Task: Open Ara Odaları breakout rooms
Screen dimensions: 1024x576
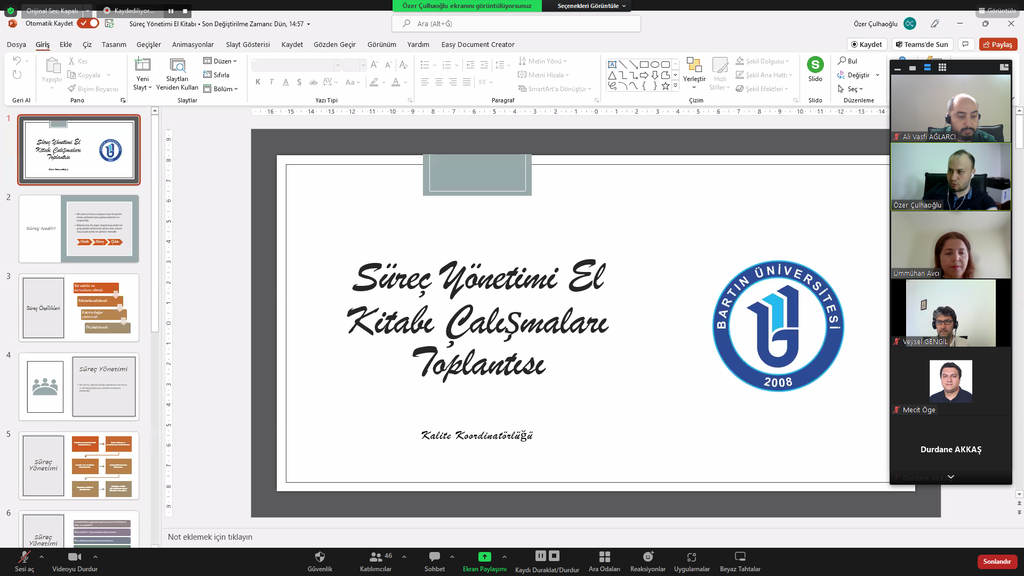Action: click(x=604, y=562)
